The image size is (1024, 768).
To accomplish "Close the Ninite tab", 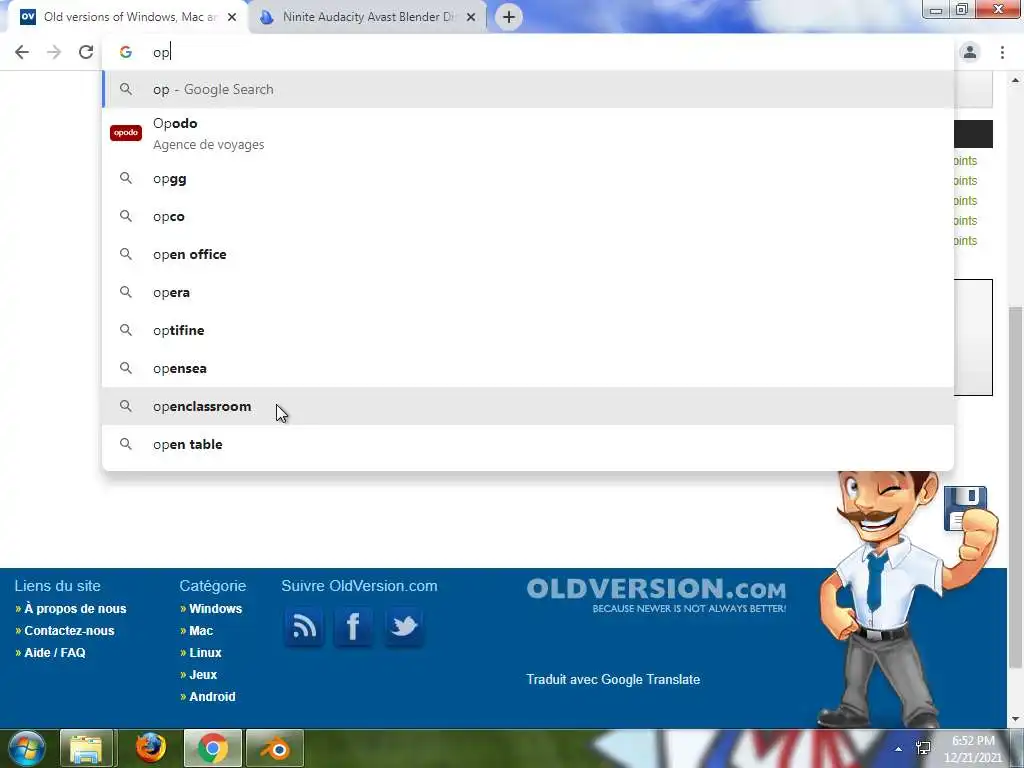I will pos(471,17).
